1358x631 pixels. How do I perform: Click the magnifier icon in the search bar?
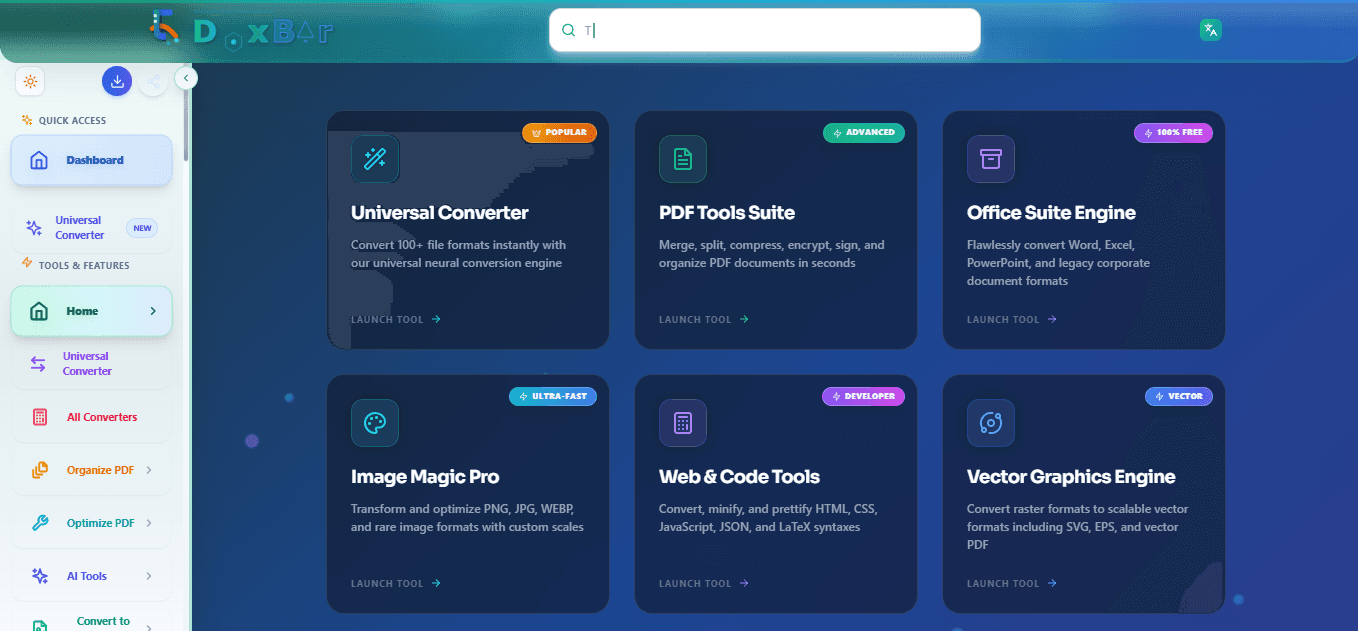(568, 30)
